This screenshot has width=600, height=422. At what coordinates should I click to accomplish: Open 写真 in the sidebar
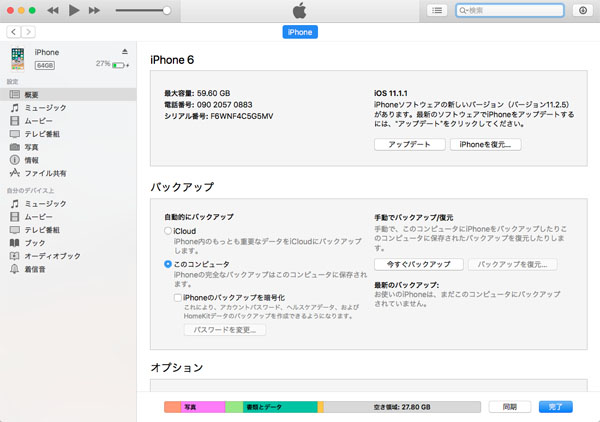click(x=68, y=147)
